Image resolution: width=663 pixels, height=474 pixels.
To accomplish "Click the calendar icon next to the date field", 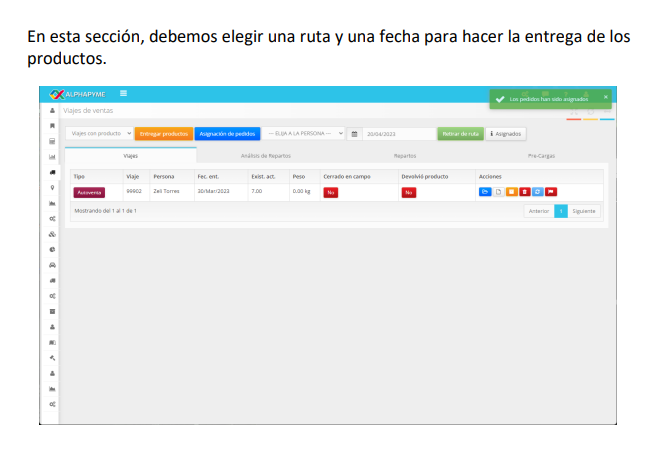I will point(354,133).
